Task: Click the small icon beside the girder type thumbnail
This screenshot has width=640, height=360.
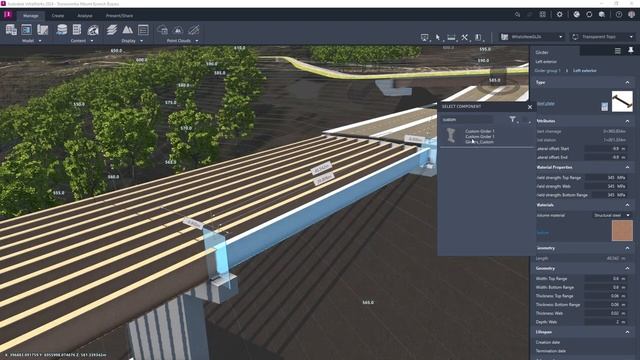Action: tap(604, 107)
